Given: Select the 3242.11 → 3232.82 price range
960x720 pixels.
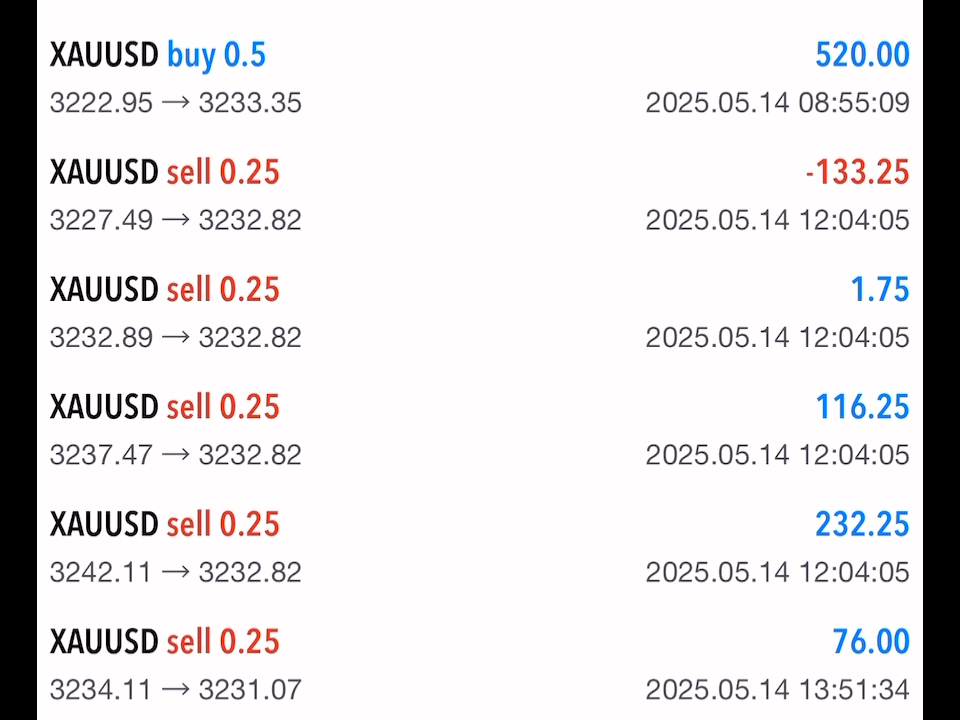Looking at the screenshot, I should click(x=176, y=572).
